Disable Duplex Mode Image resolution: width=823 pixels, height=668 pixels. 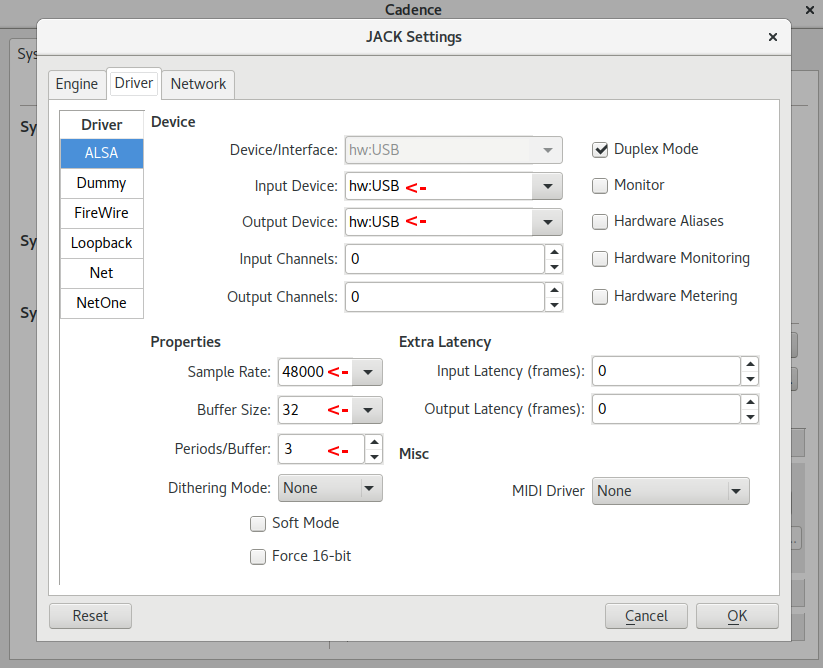(600, 148)
